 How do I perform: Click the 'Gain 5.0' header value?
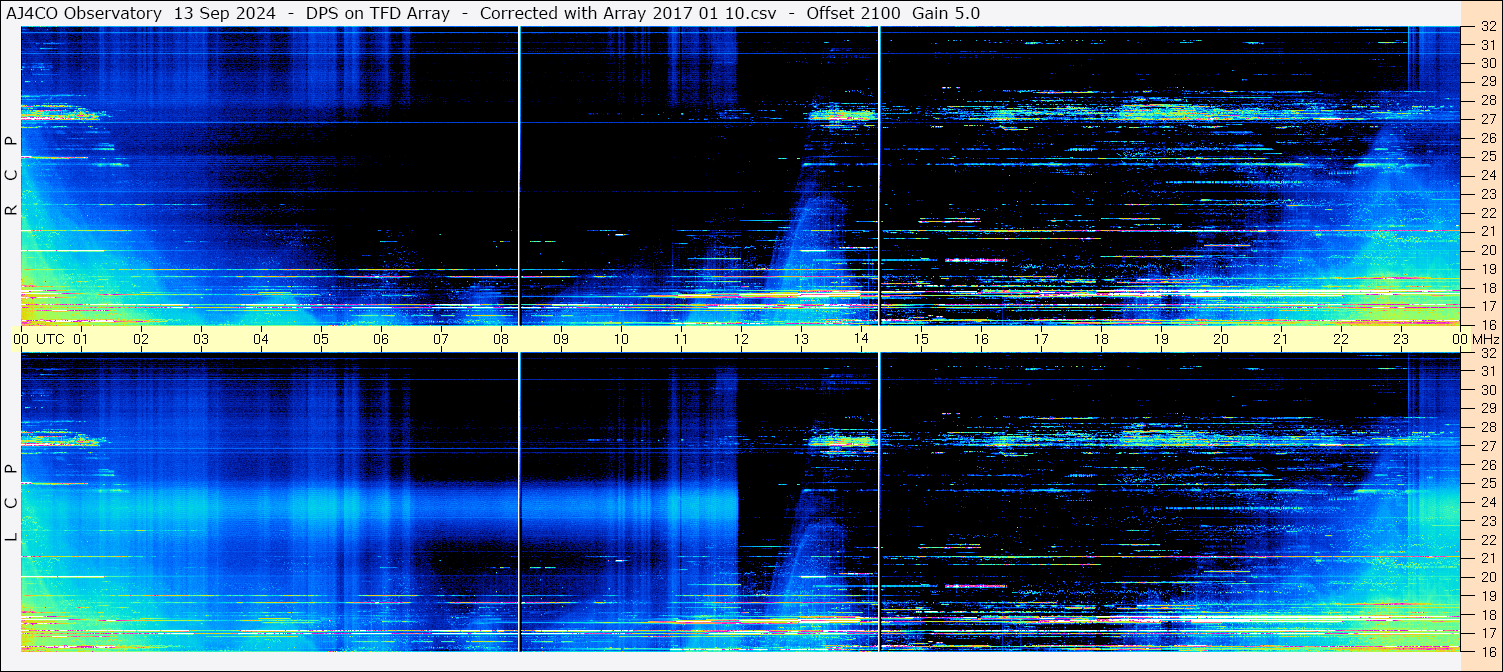pos(946,13)
